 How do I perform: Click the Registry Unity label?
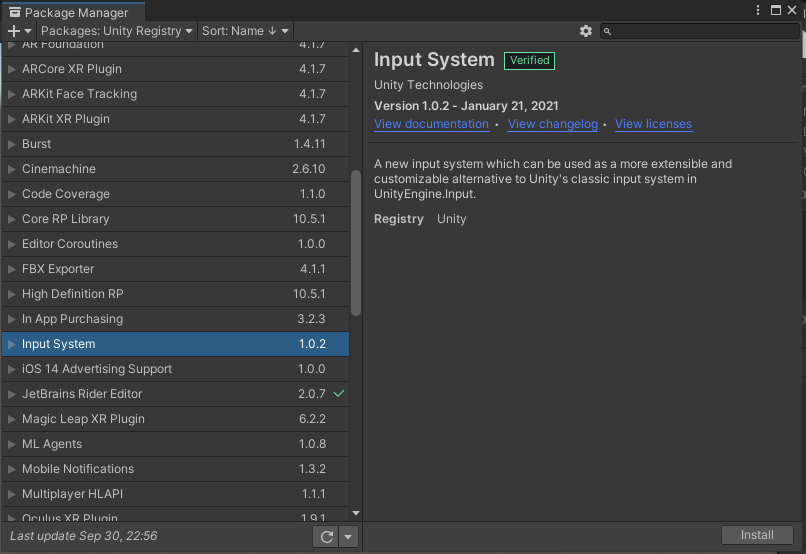420,219
